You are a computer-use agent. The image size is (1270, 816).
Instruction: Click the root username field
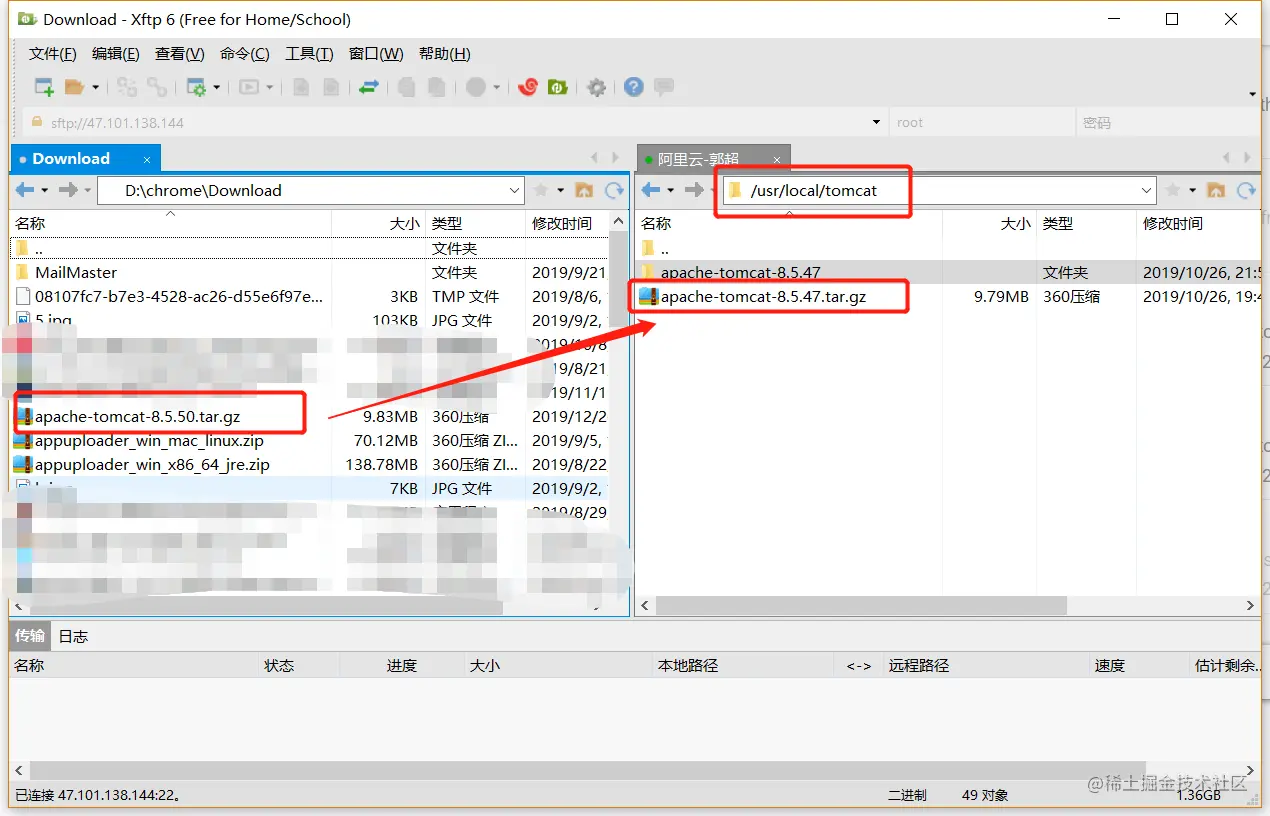pos(981,123)
